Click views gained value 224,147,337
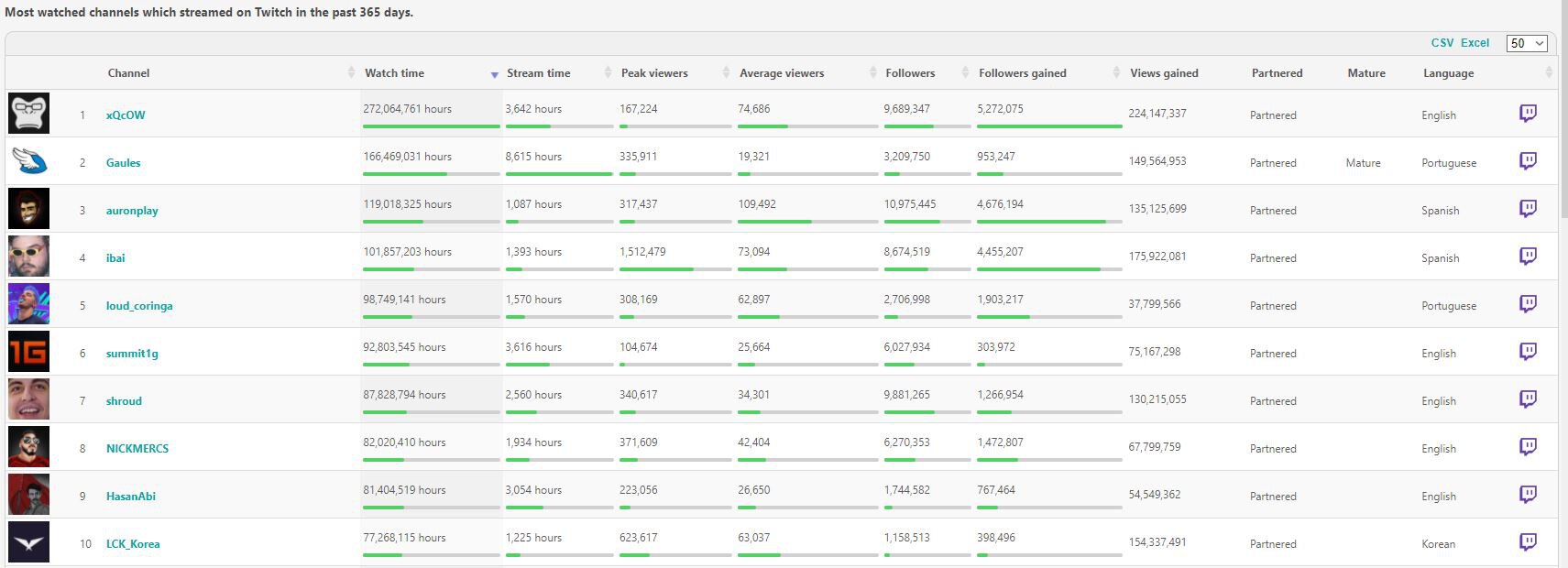The width and height of the screenshot is (1568, 568). click(x=1157, y=114)
